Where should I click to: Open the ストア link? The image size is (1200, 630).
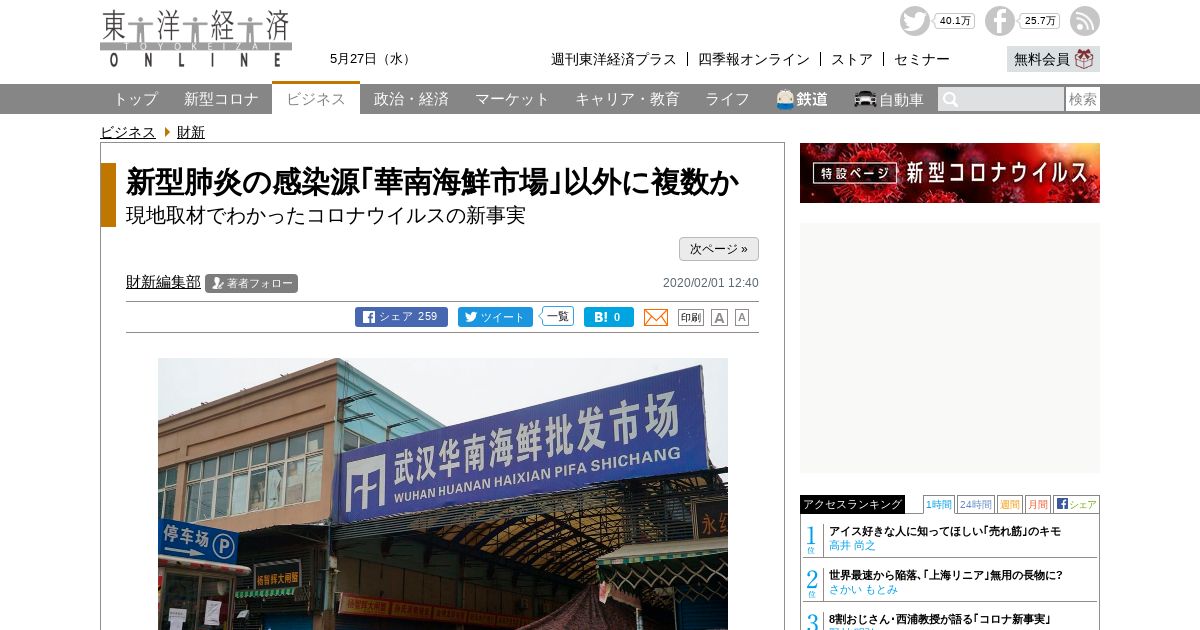click(x=852, y=59)
